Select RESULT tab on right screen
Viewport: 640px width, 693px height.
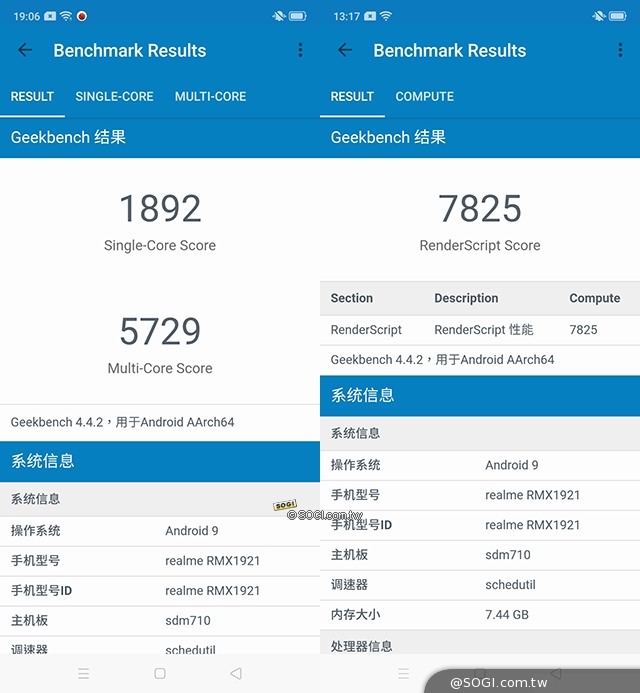click(x=352, y=96)
